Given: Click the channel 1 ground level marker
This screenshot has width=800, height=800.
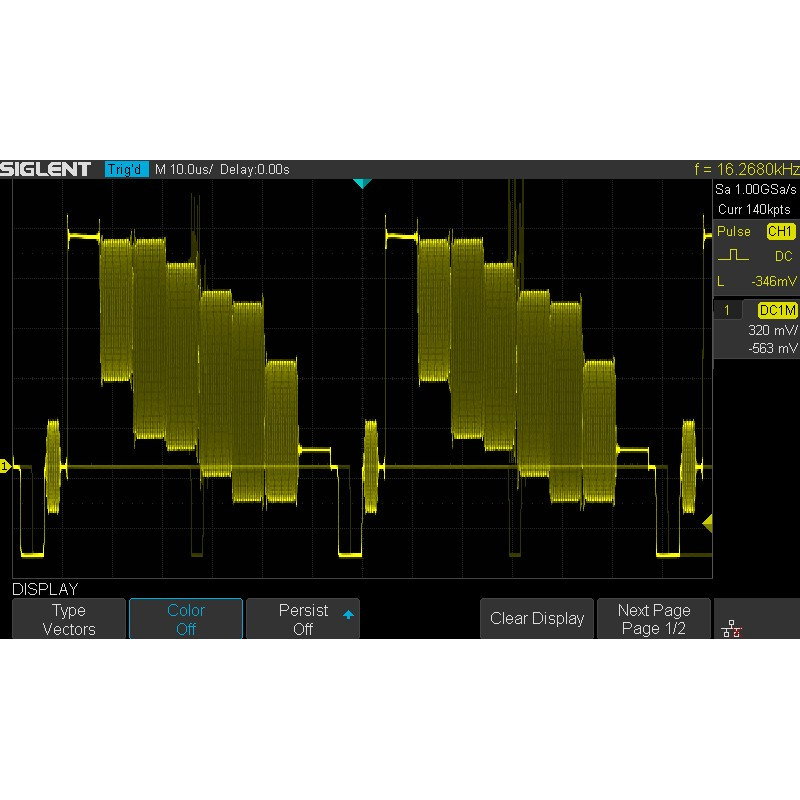Looking at the screenshot, I should pos(5,467).
